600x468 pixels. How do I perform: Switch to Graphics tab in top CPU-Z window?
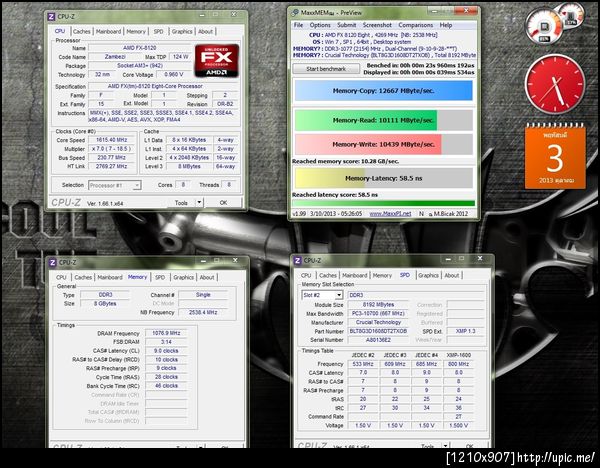[182, 31]
